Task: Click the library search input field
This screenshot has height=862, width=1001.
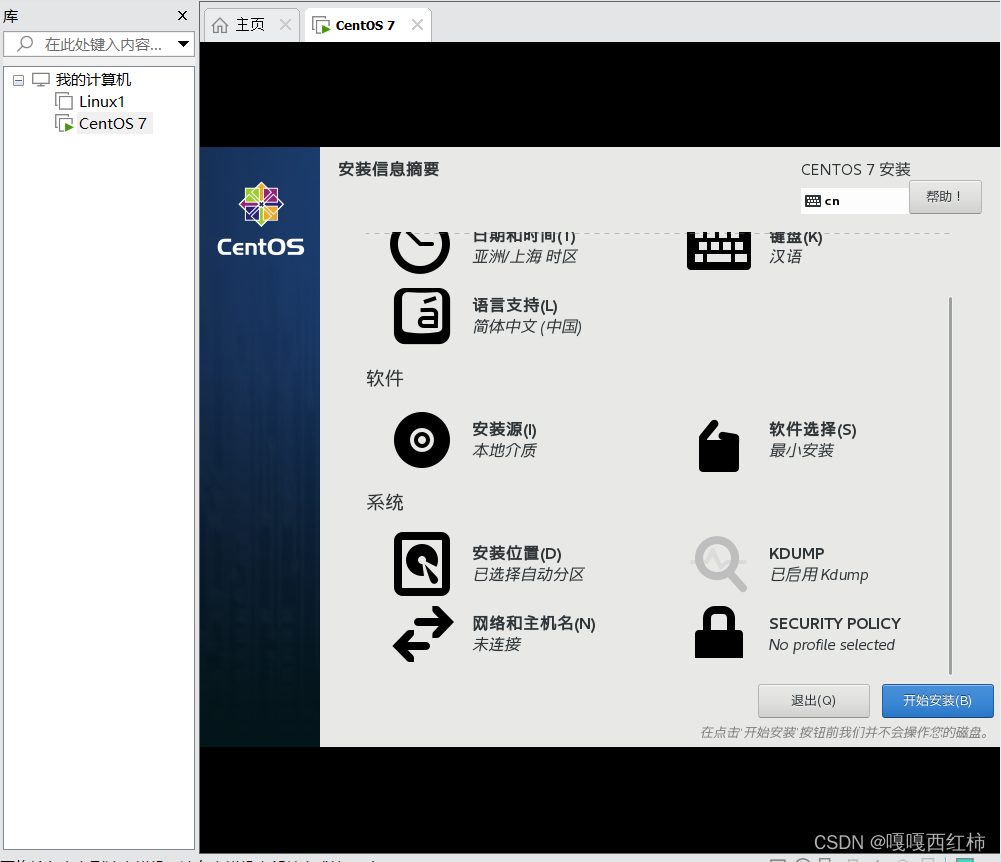Action: point(99,44)
